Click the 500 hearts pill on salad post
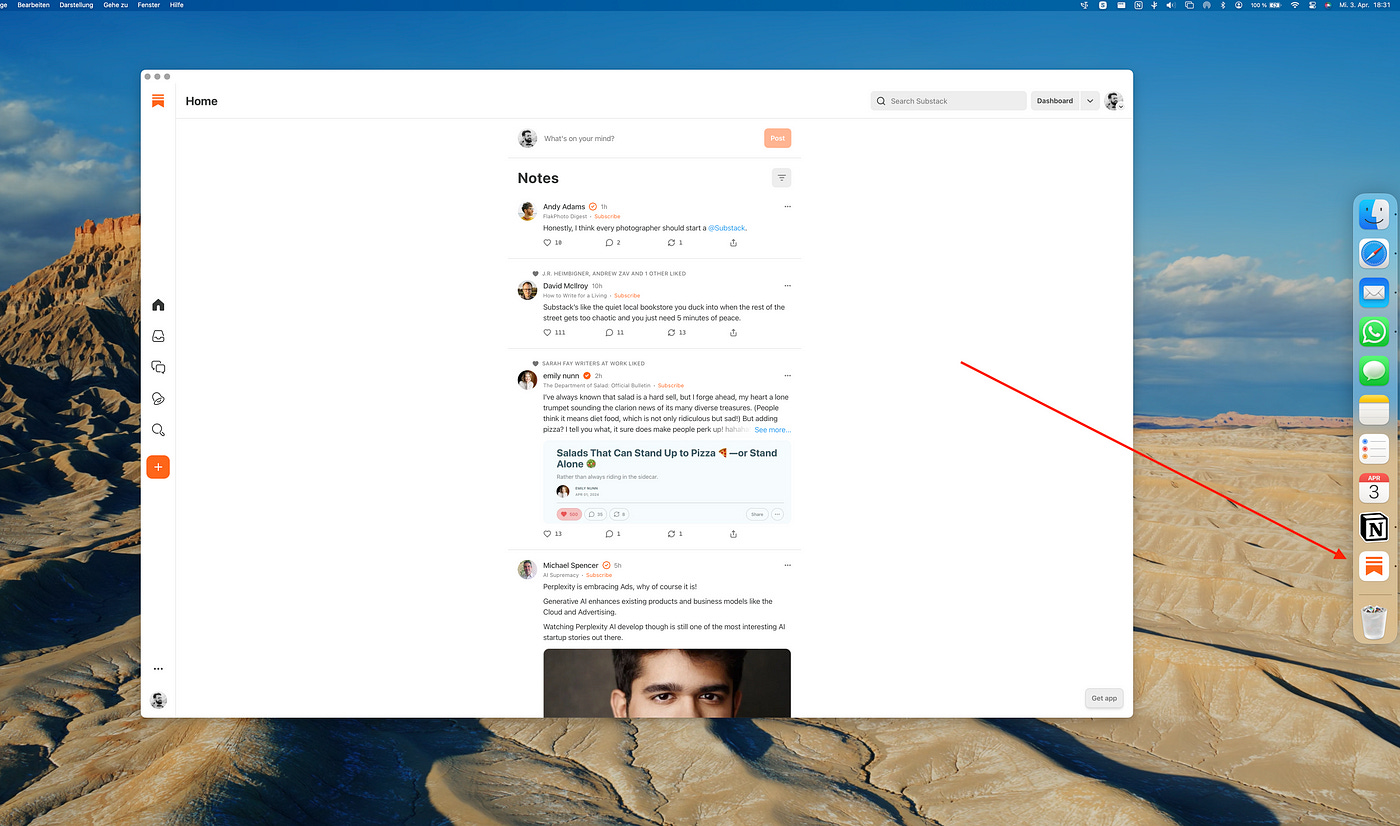 click(569, 514)
